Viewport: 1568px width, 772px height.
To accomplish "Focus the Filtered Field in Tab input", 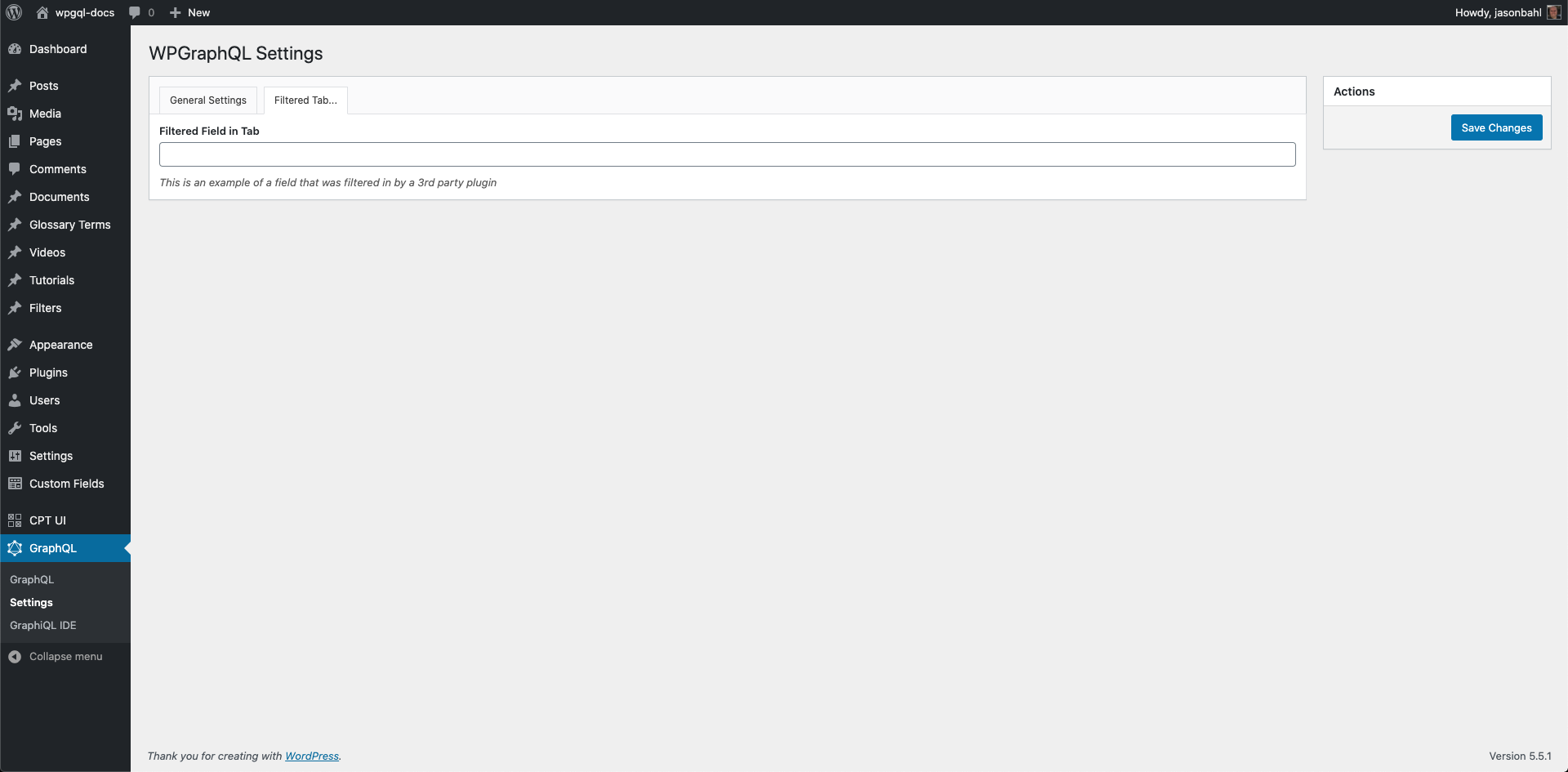I will coord(727,154).
